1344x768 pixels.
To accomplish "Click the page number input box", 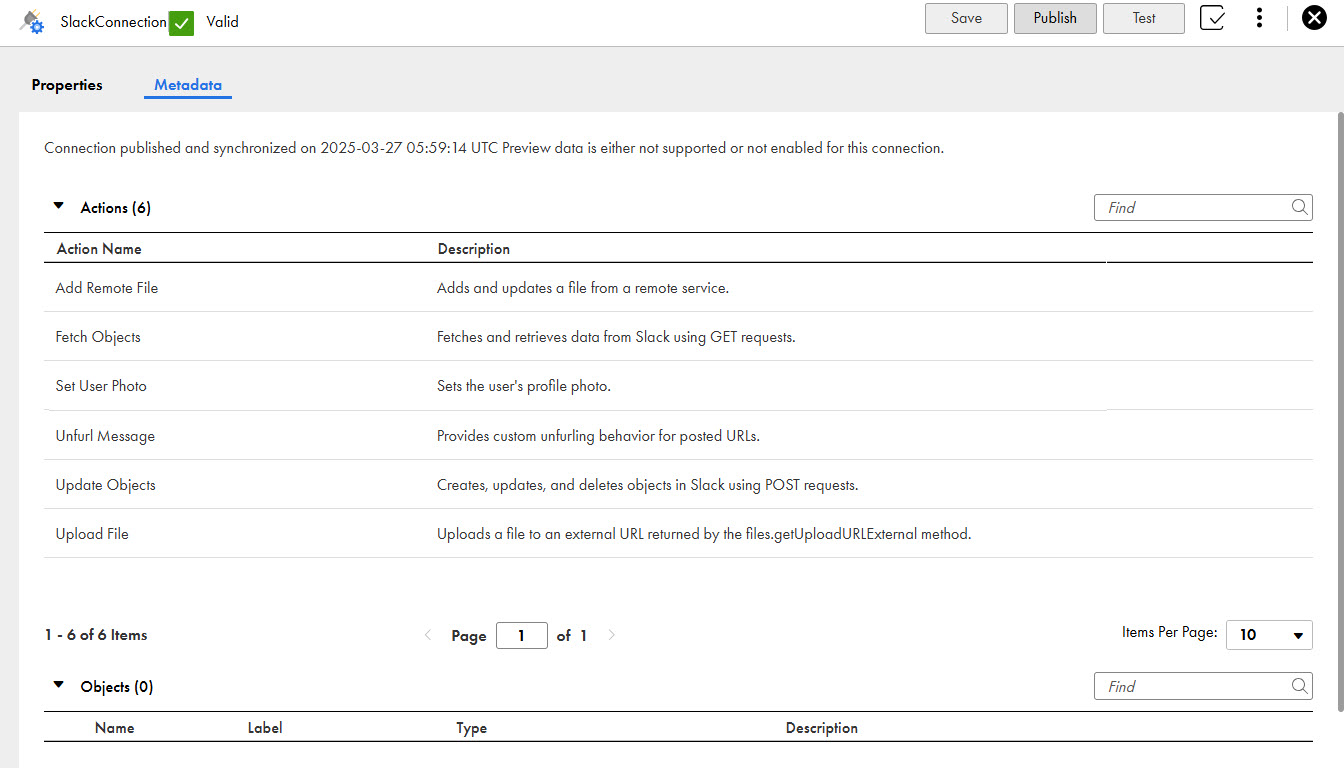I will (x=521, y=635).
